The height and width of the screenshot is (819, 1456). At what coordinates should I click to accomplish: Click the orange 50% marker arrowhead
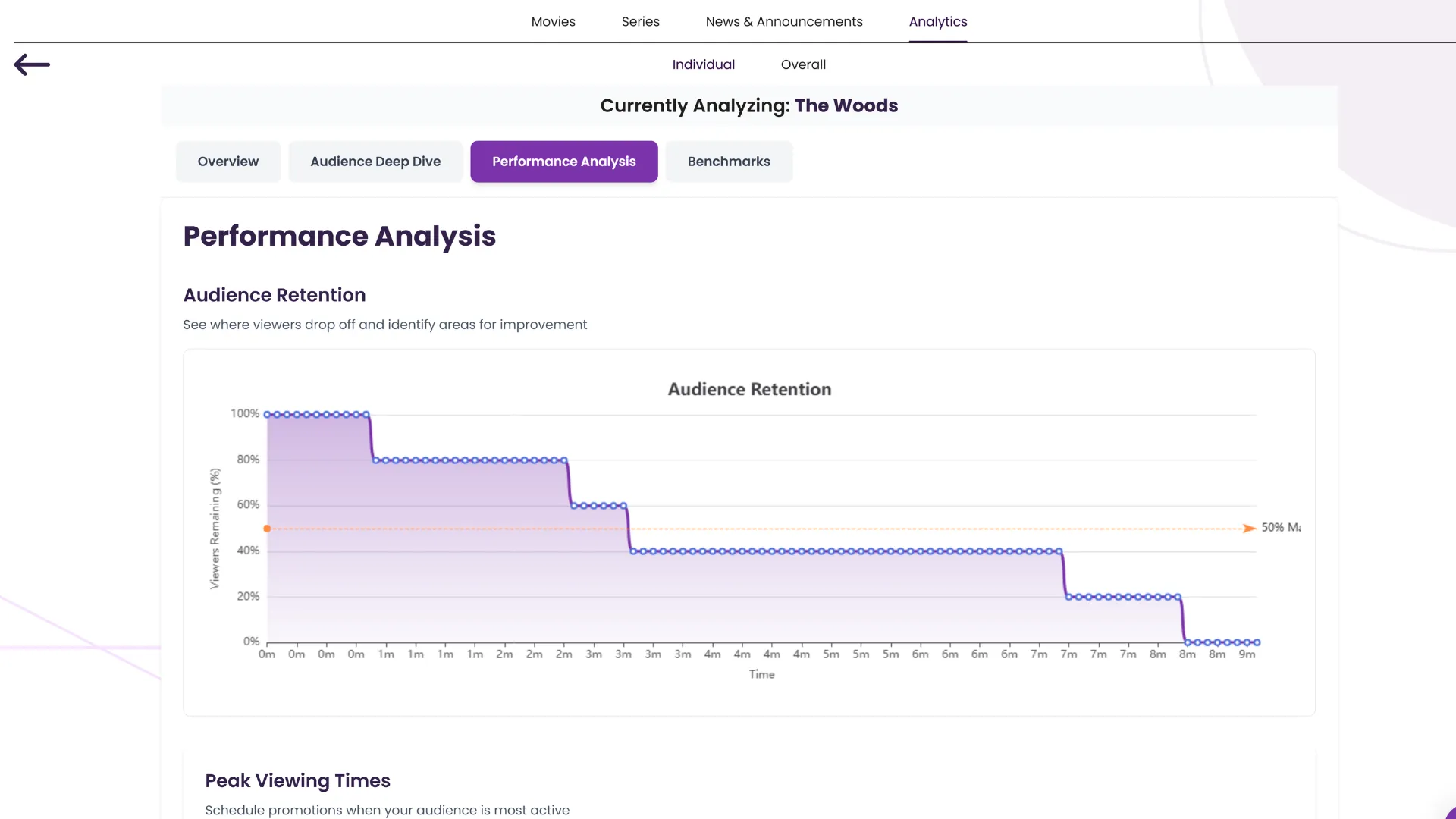(1248, 528)
